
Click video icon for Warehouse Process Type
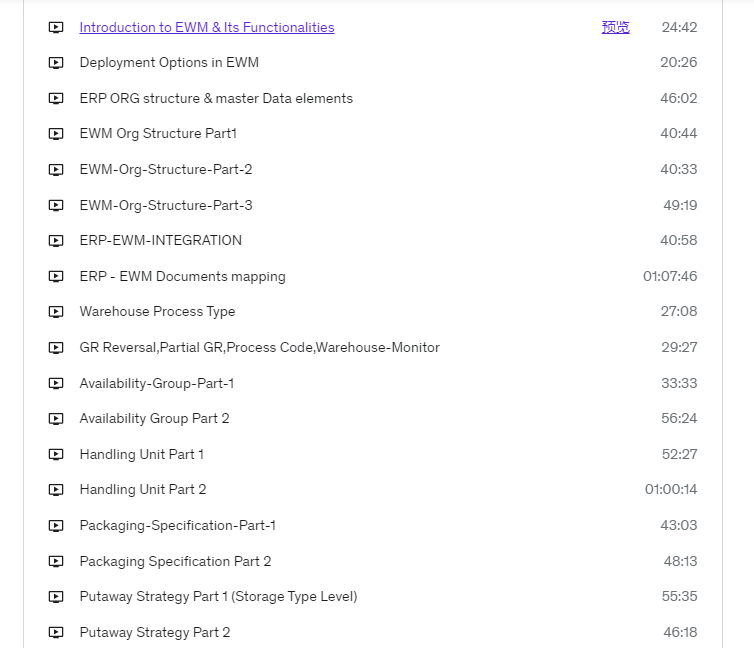coord(56,312)
